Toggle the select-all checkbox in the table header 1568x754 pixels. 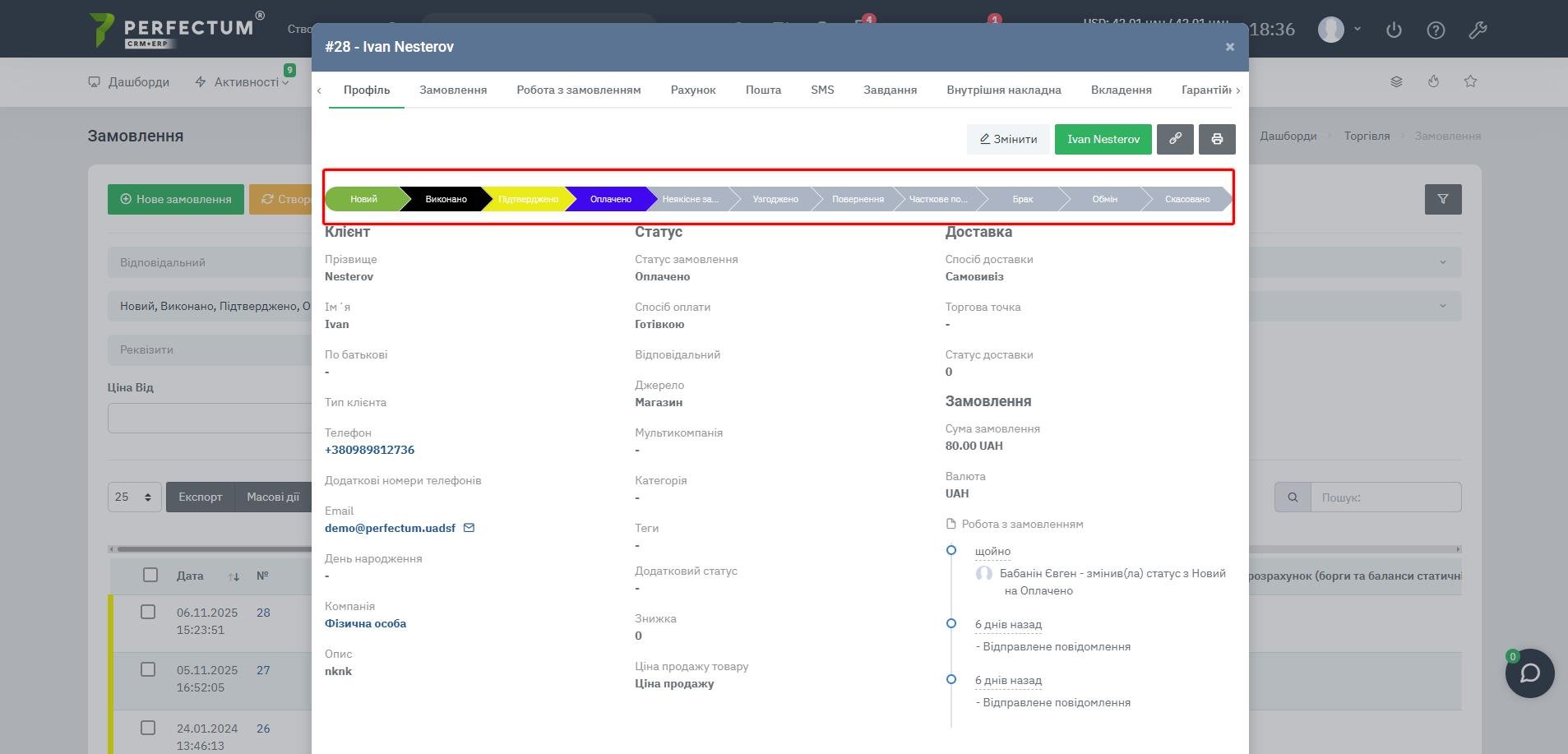pyautogui.click(x=150, y=575)
